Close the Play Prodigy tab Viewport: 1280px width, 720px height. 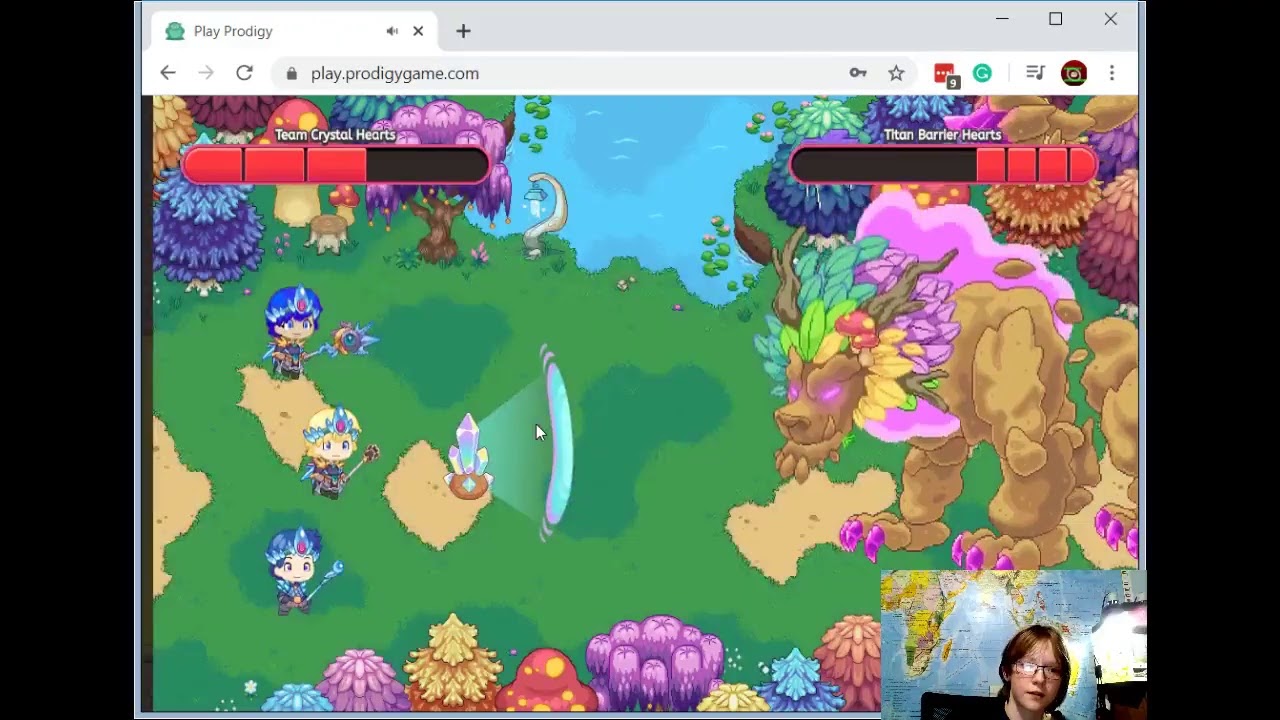[418, 31]
